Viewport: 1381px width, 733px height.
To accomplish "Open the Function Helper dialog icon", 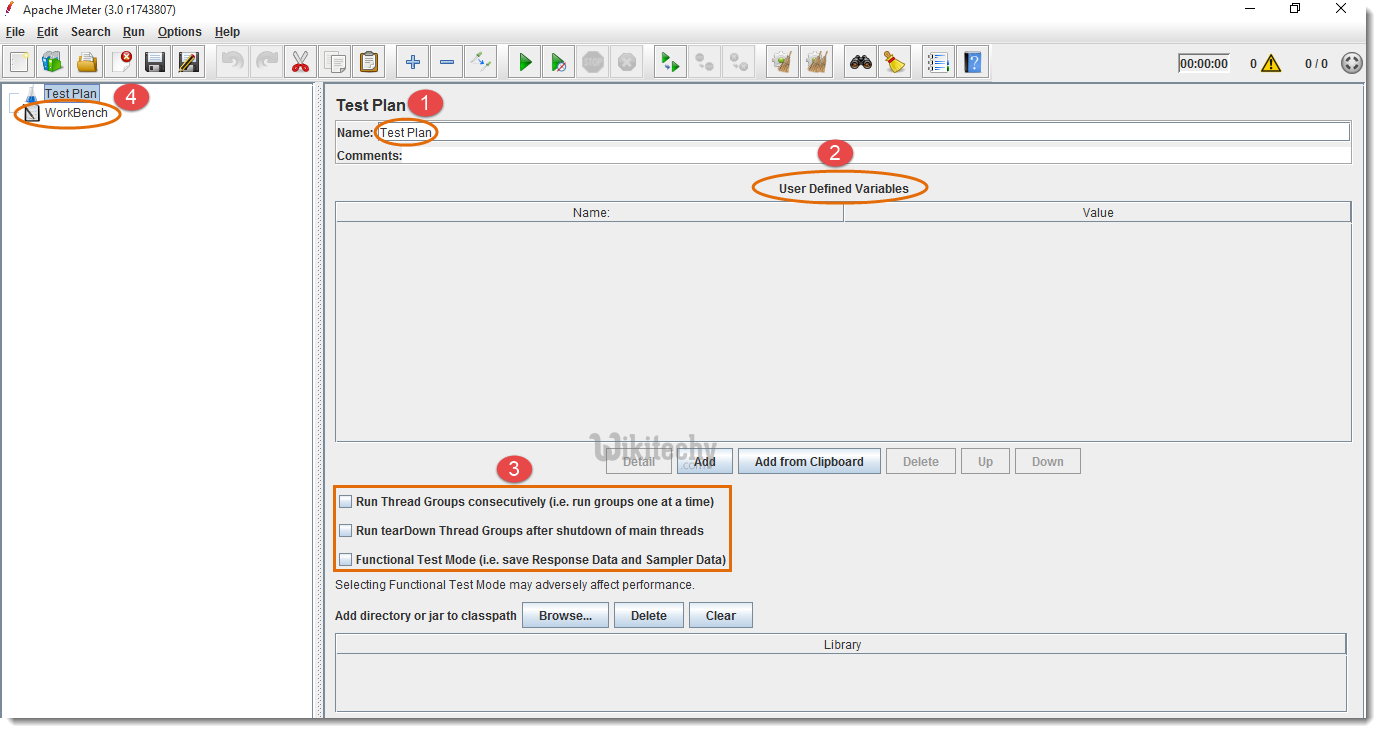I will click(937, 62).
